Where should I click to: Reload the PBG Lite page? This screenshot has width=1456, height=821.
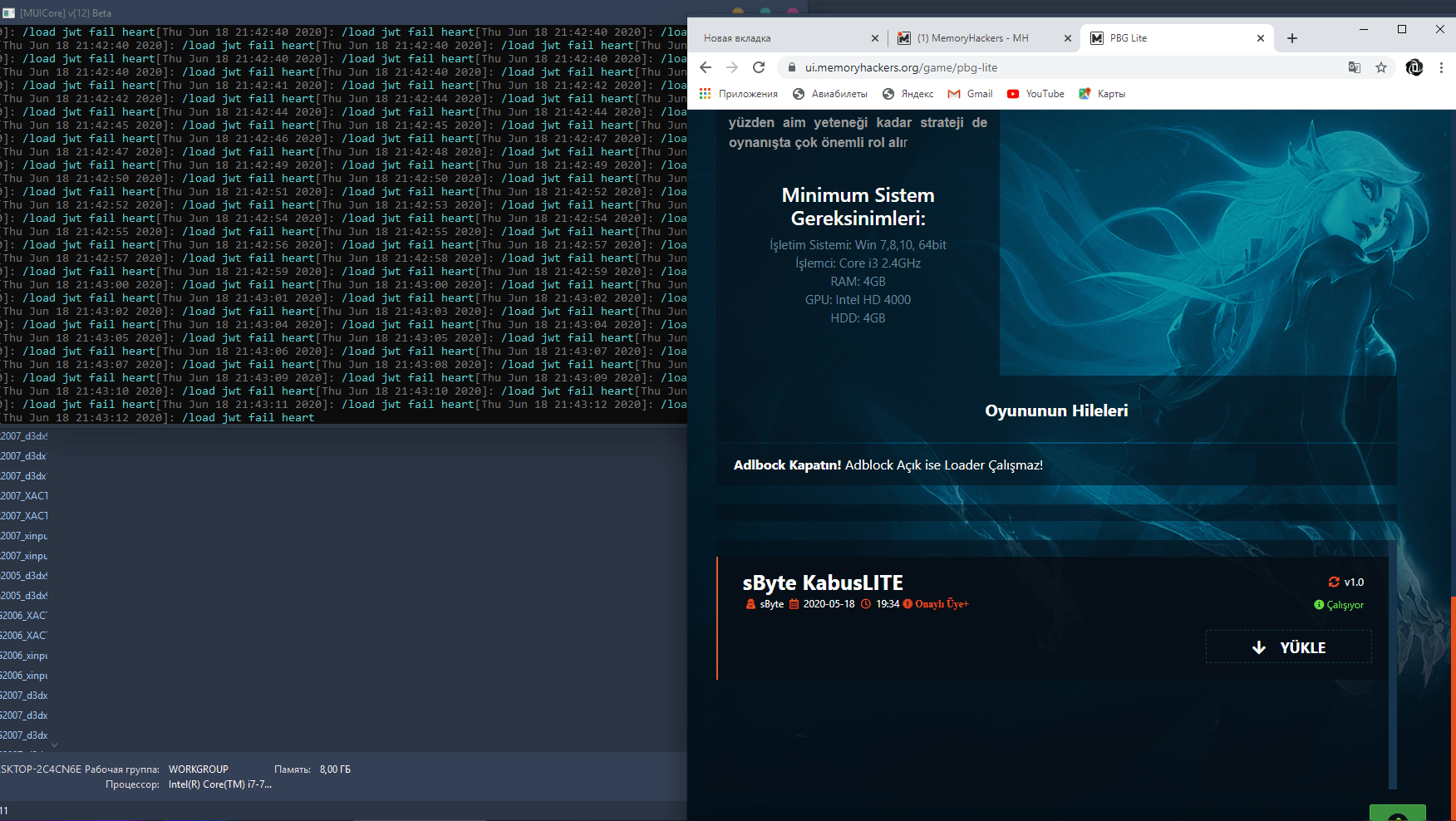coord(759,67)
